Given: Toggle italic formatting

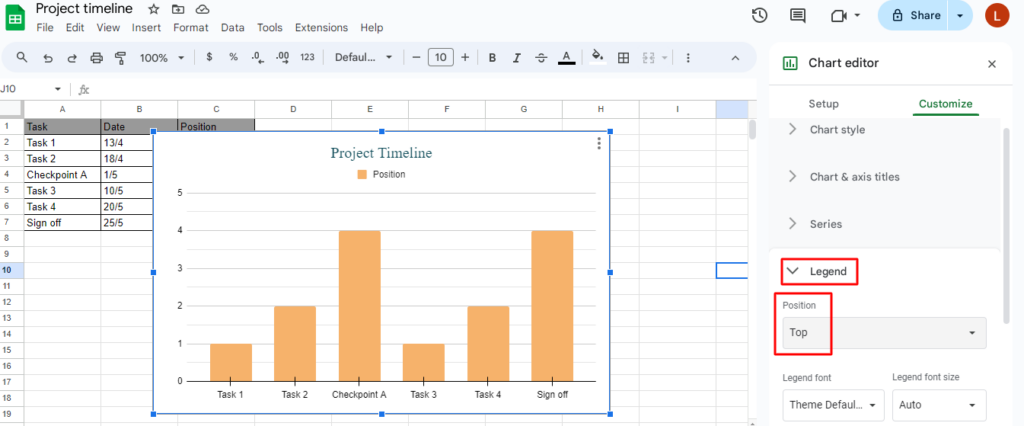Looking at the screenshot, I should click(x=517, y=58).
